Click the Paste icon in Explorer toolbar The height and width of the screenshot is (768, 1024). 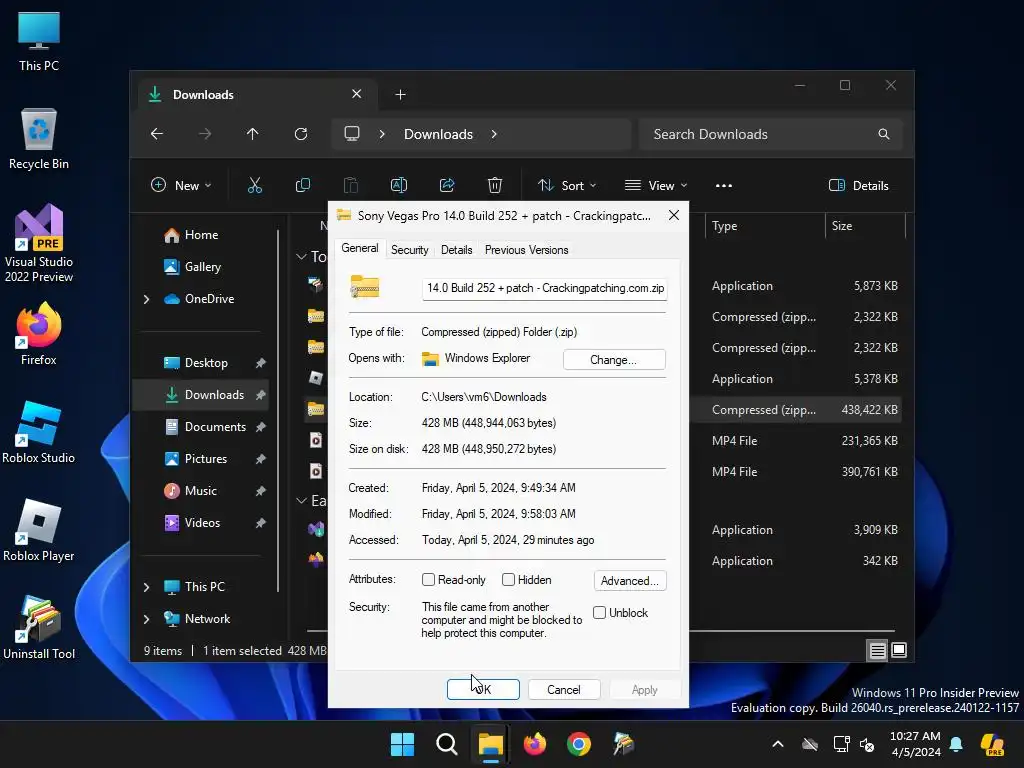(x=351, y=185)
